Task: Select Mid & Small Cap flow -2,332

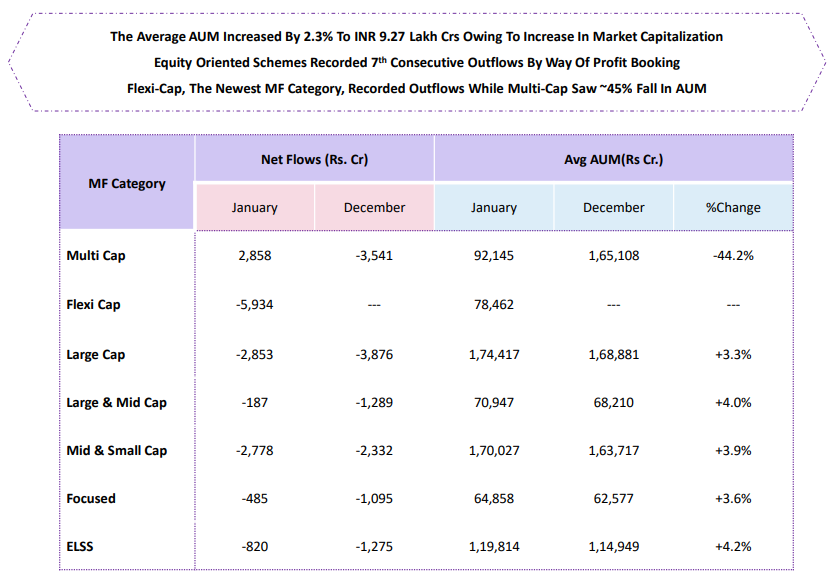Action: coord(374,451)
